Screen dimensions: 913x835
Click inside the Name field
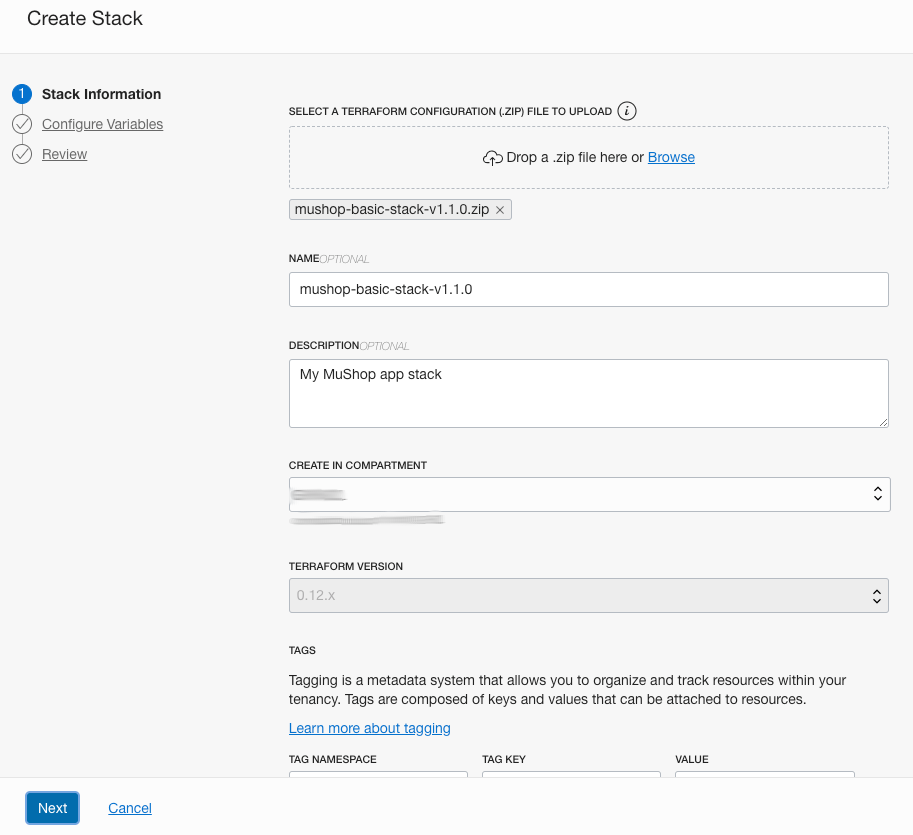click(588, 289)
